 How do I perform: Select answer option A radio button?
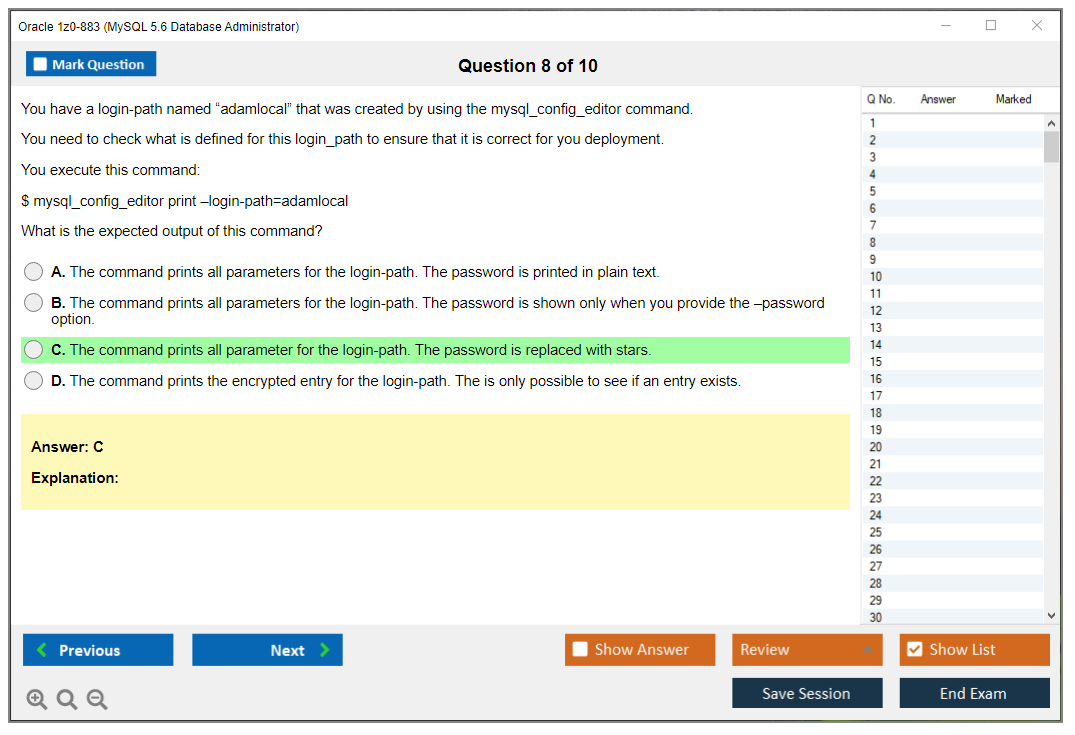[33, 271]
